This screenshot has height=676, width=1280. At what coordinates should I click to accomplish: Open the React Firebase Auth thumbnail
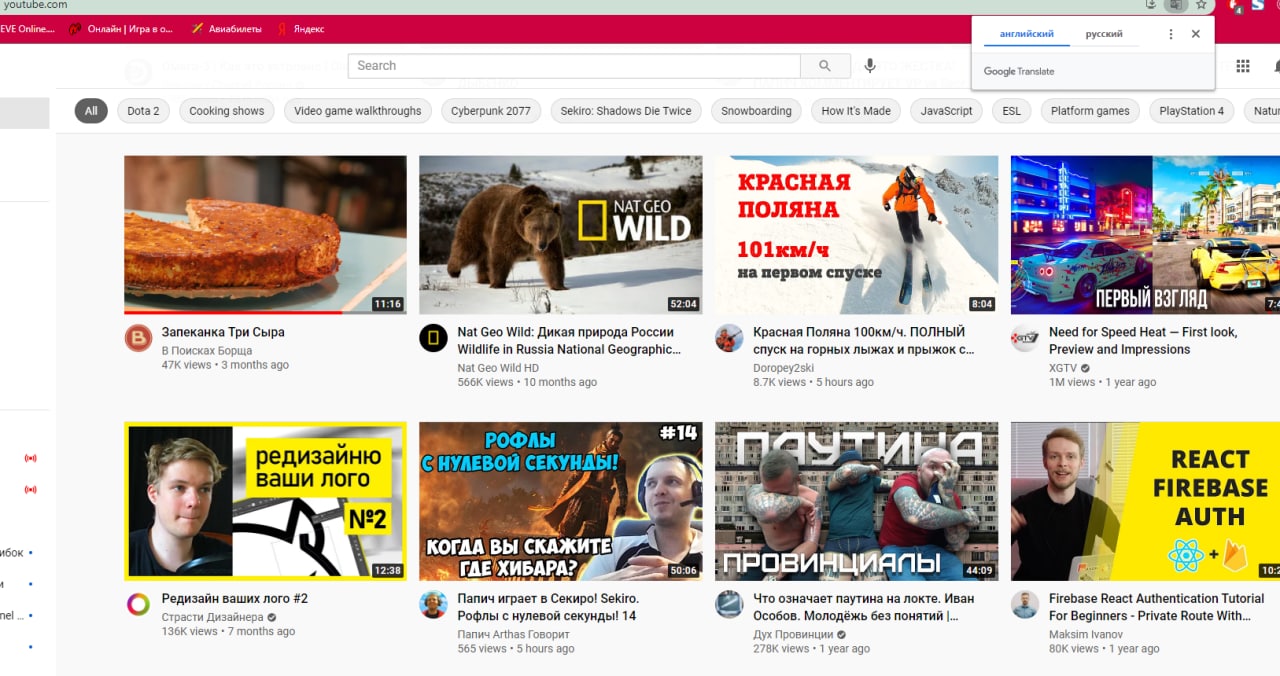pyautogui.click(x=1145, y=501)
